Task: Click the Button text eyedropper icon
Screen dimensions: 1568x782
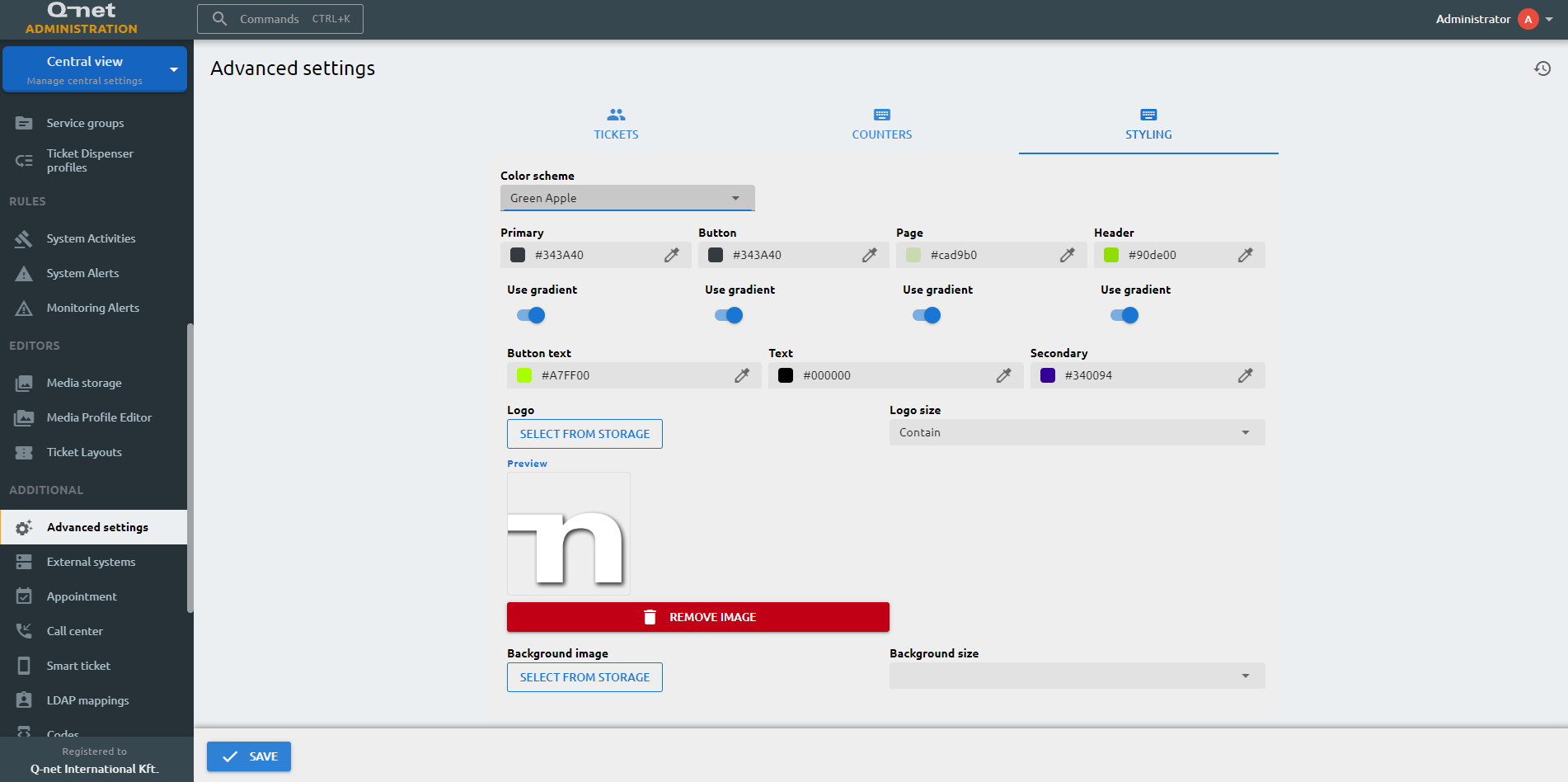Action: click(742, 375)
